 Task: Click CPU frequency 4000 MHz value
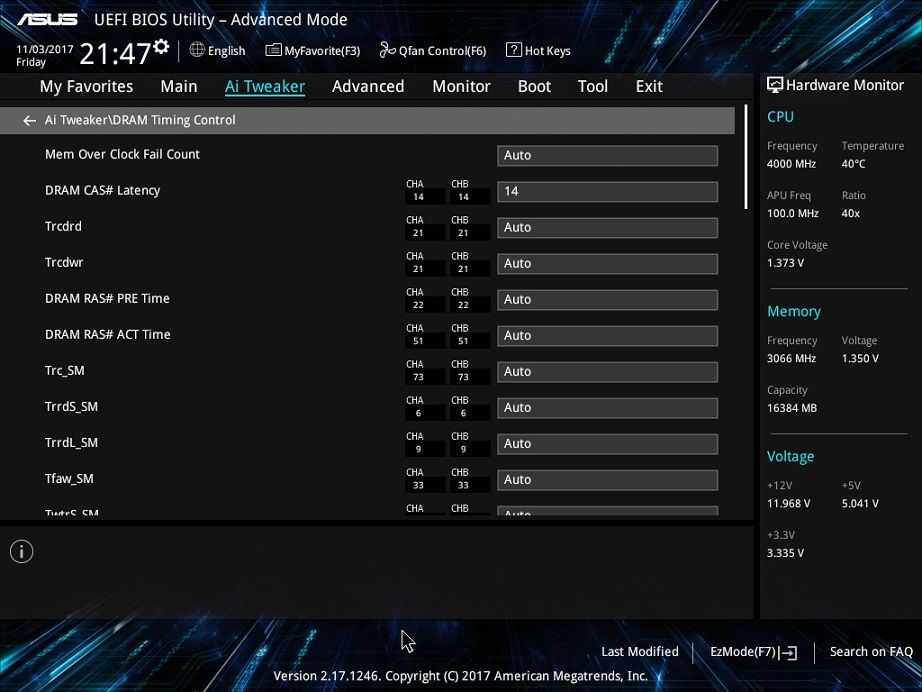[791, 164]
